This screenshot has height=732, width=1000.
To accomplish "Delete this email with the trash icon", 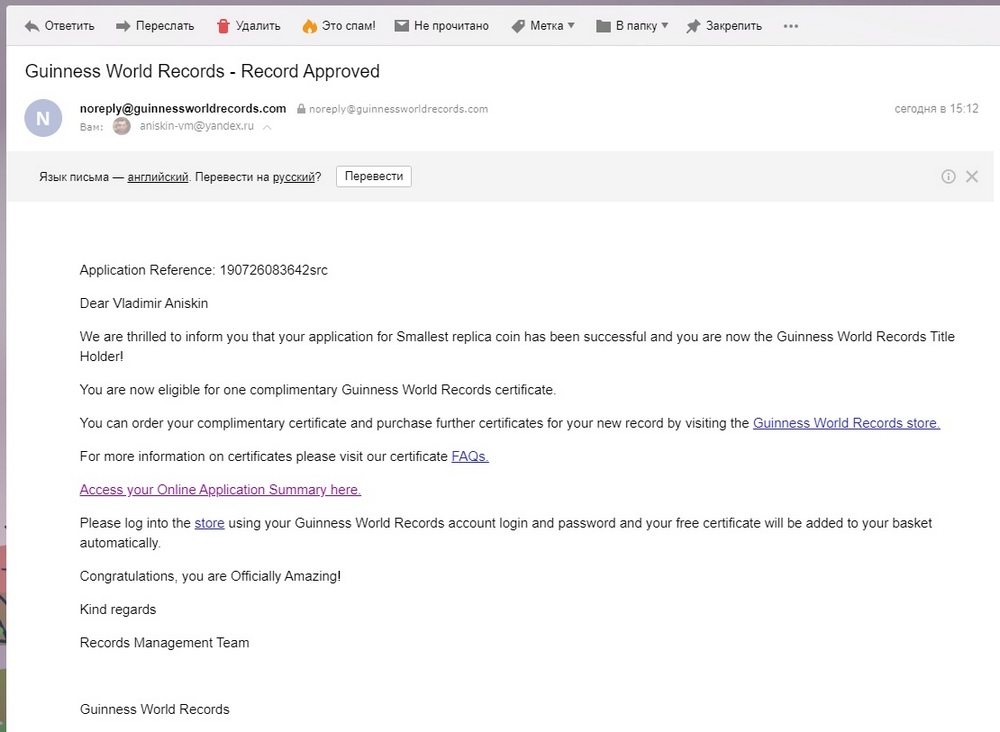I will 224,26.
